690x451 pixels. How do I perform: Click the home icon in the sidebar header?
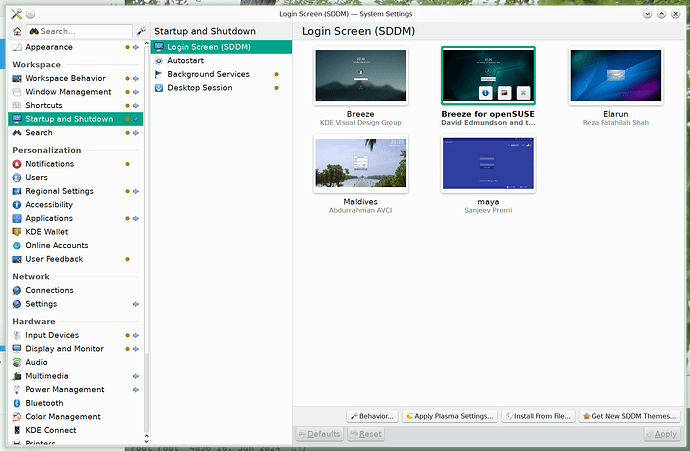point(17,31)
